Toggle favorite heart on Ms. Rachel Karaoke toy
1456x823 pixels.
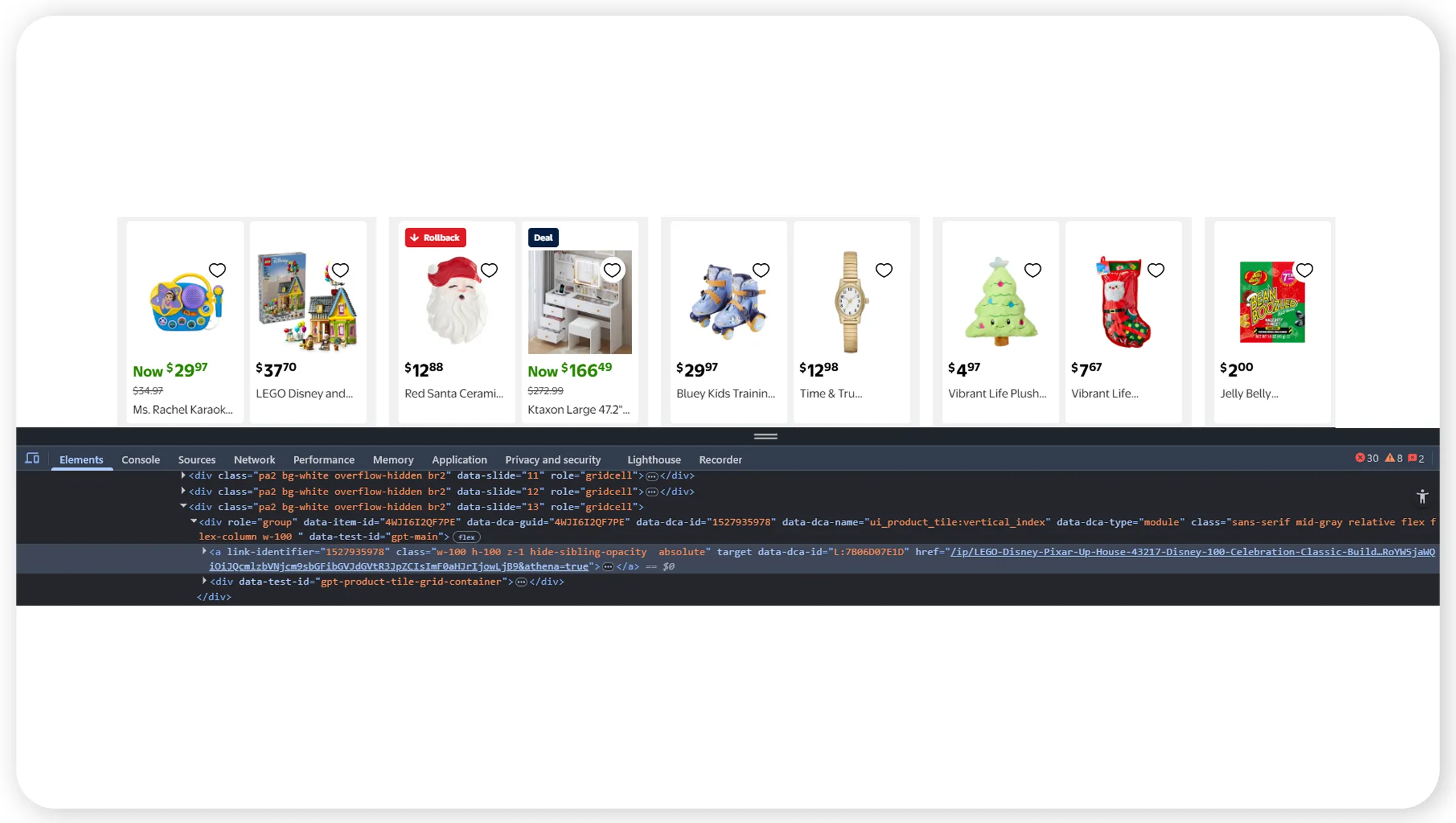[216, 270]
